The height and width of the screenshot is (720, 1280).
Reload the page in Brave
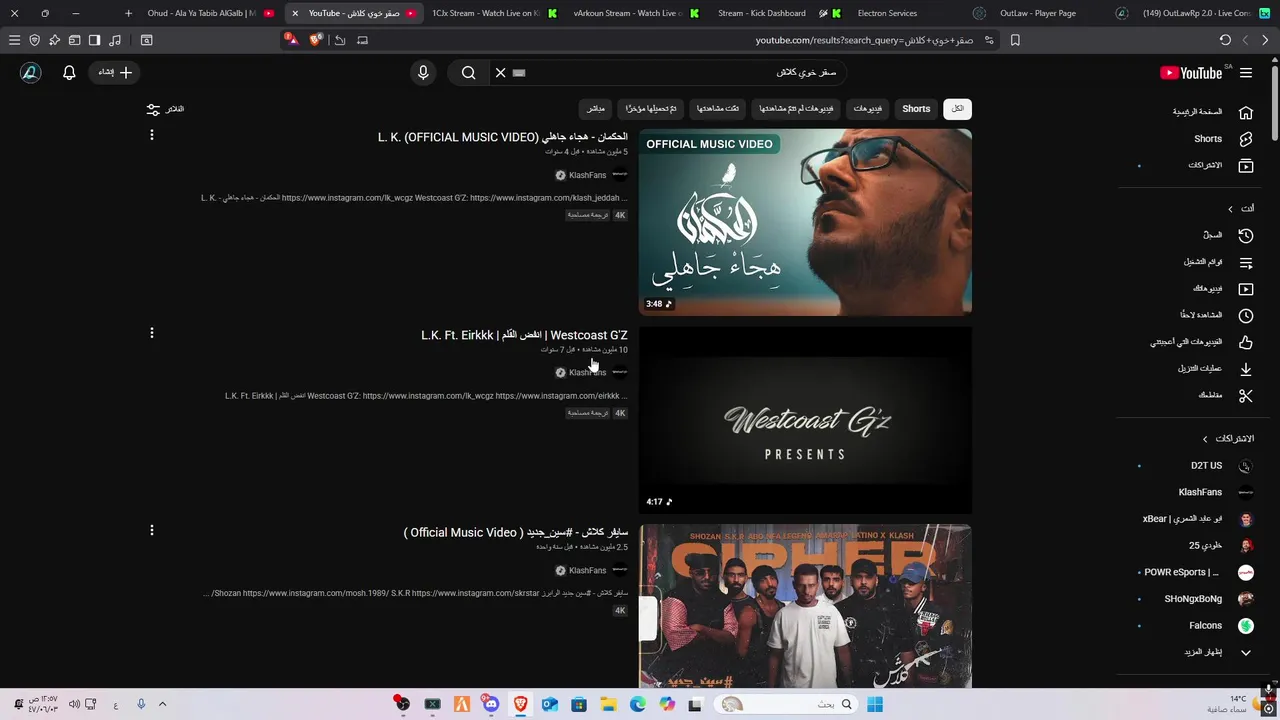pyautogui.click(x=1225, y=40)
